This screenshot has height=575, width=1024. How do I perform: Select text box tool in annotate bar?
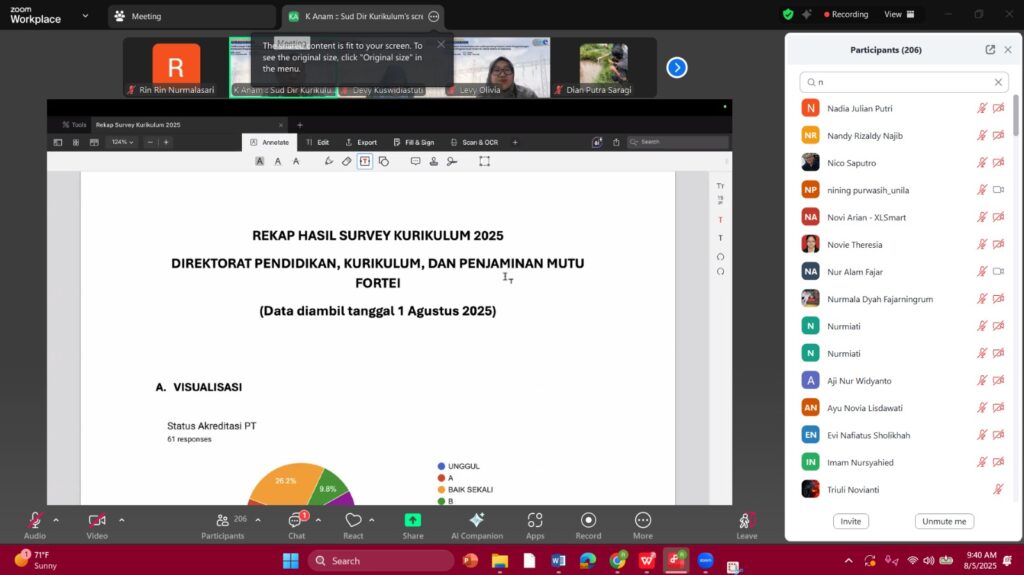[365, 161]
